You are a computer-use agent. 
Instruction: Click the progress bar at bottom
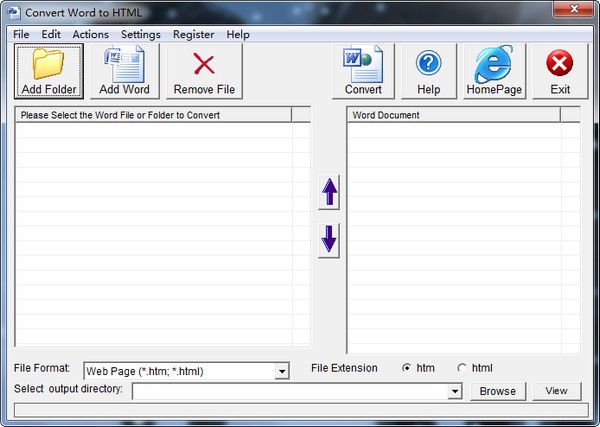click(301, 410)
